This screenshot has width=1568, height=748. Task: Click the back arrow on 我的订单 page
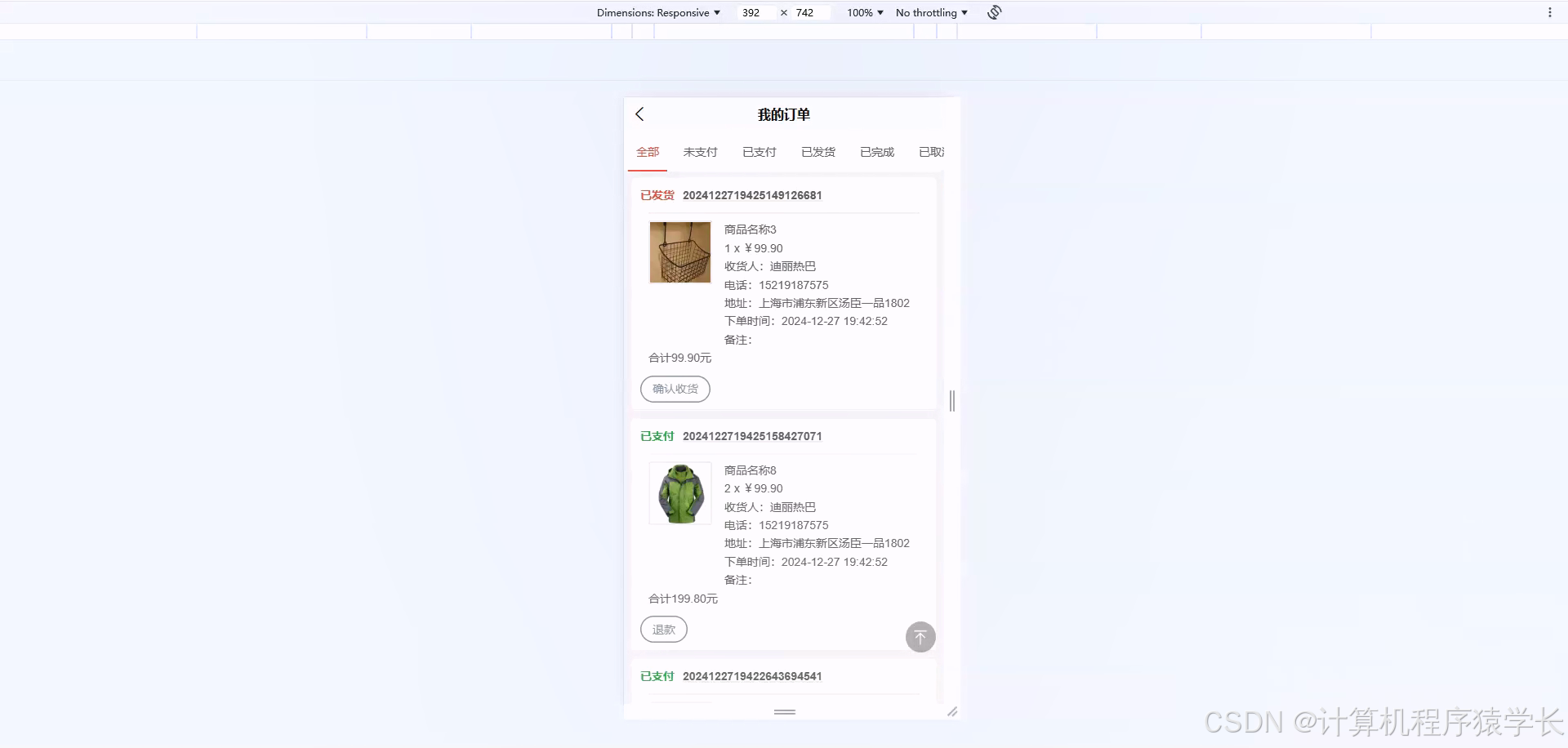[639, 114]
